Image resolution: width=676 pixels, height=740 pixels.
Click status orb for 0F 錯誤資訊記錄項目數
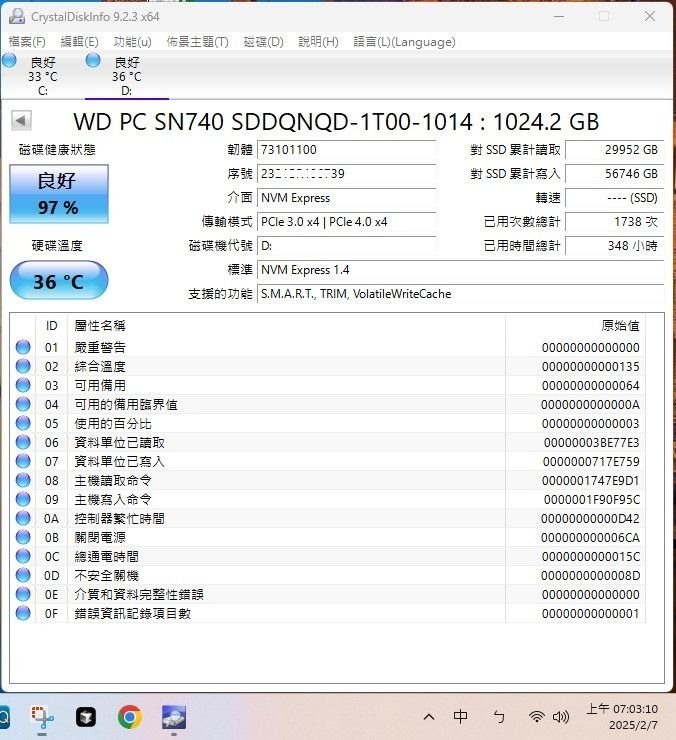tap(23, 613)
